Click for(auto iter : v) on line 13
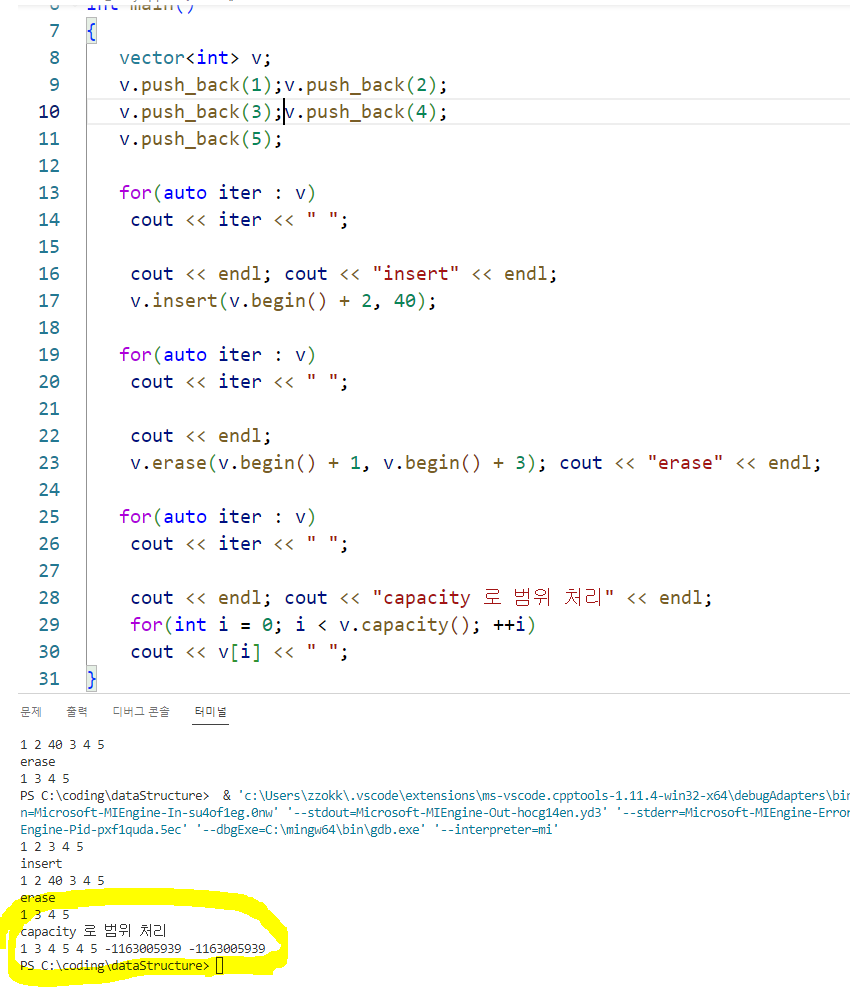 pos(217,193)
